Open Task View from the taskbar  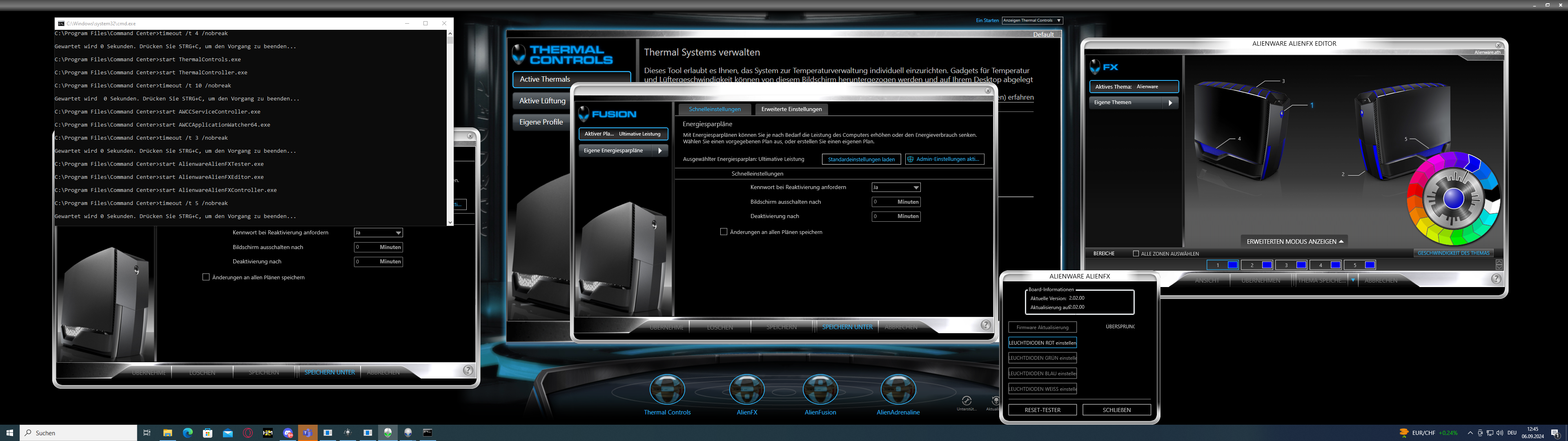(147, 432)
